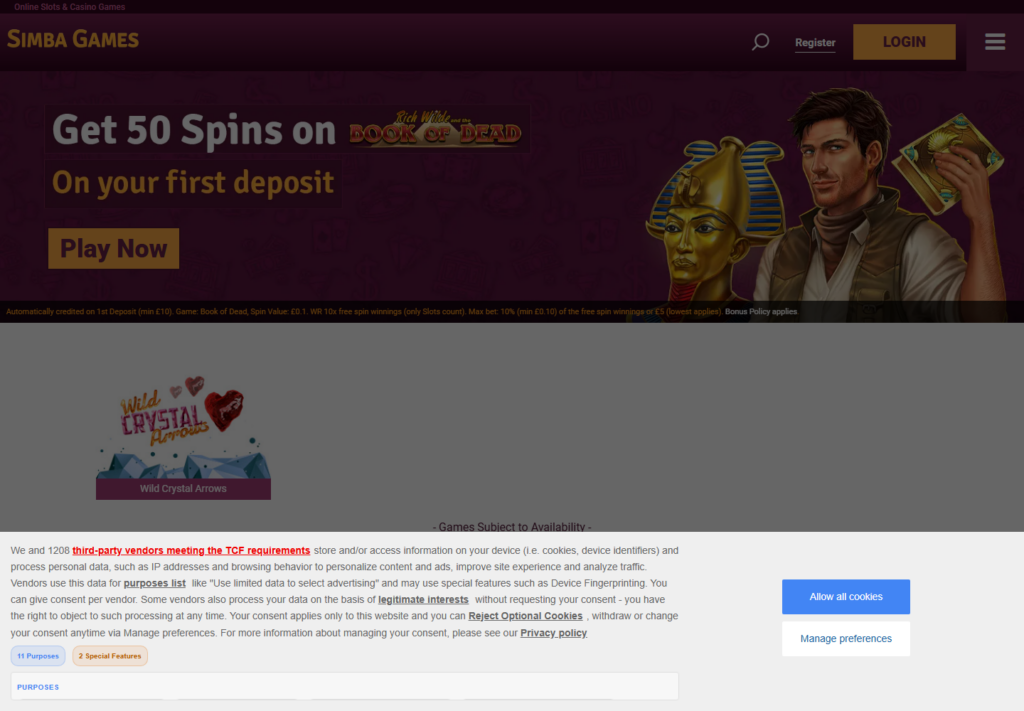Click the PURPOSES section header

coord(38,687)
